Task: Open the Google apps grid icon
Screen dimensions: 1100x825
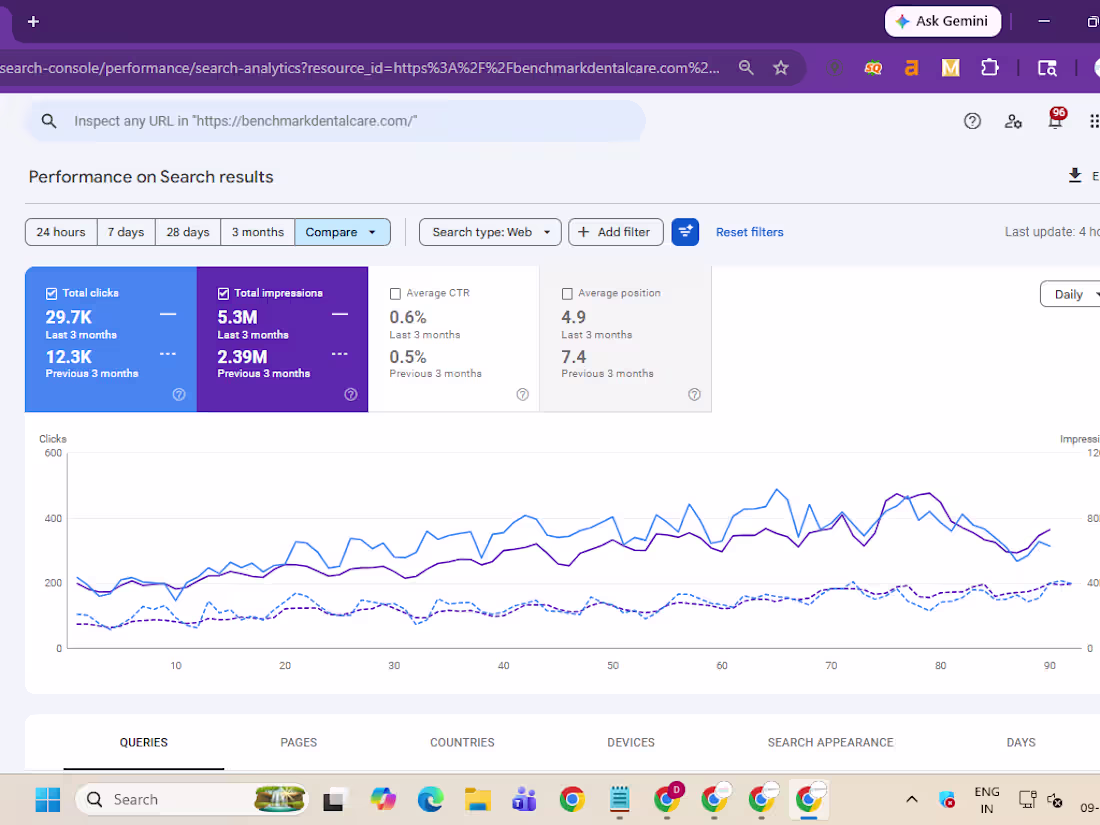Action: tap(1094, 121)
